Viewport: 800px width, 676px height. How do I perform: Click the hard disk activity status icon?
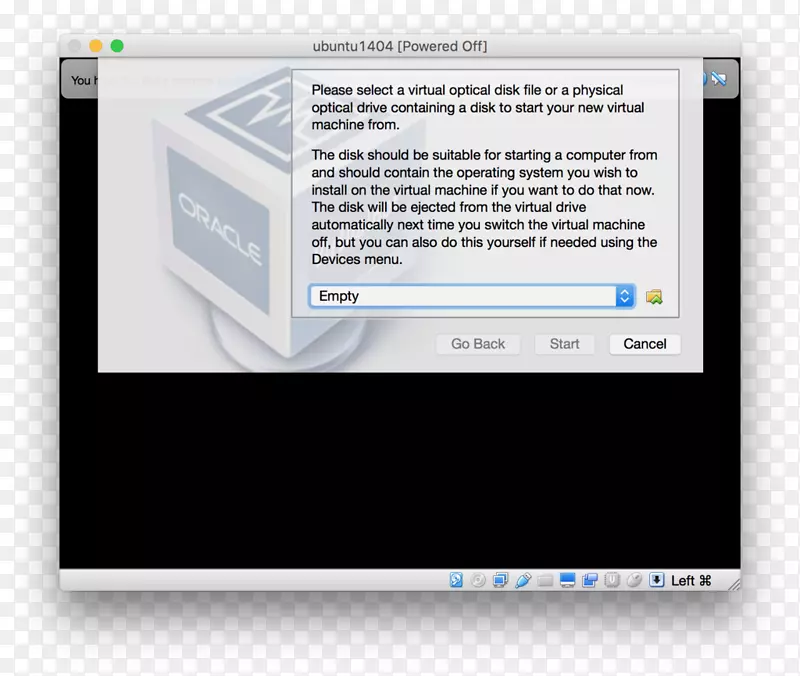click(x=454, y=579)
